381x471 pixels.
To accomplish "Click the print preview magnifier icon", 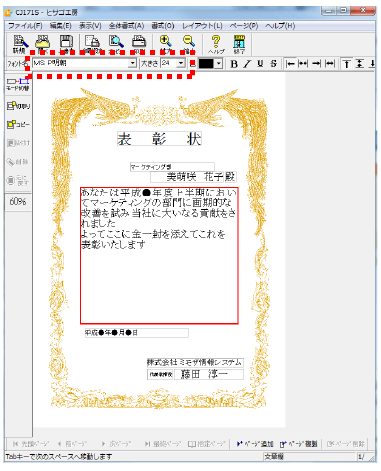I will [x=116, y=44].
